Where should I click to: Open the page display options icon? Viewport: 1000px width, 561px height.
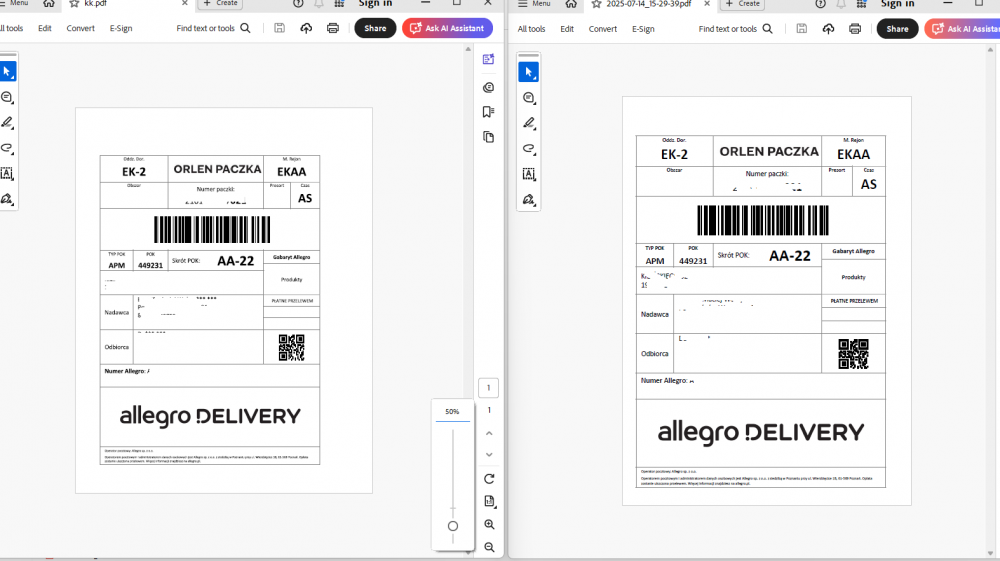[489, 502]
